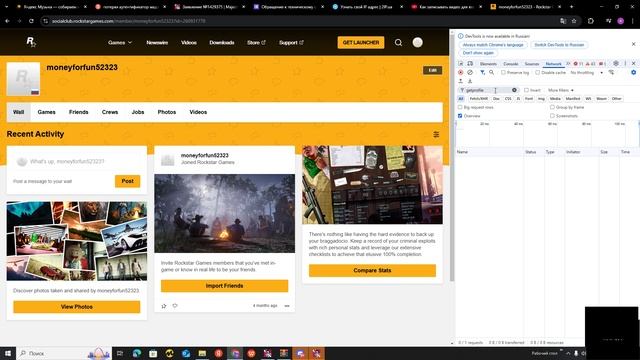This screenshot has width=640, height=360.
Task: Like the post with the heart icon
Action: (x=175, y=306)
